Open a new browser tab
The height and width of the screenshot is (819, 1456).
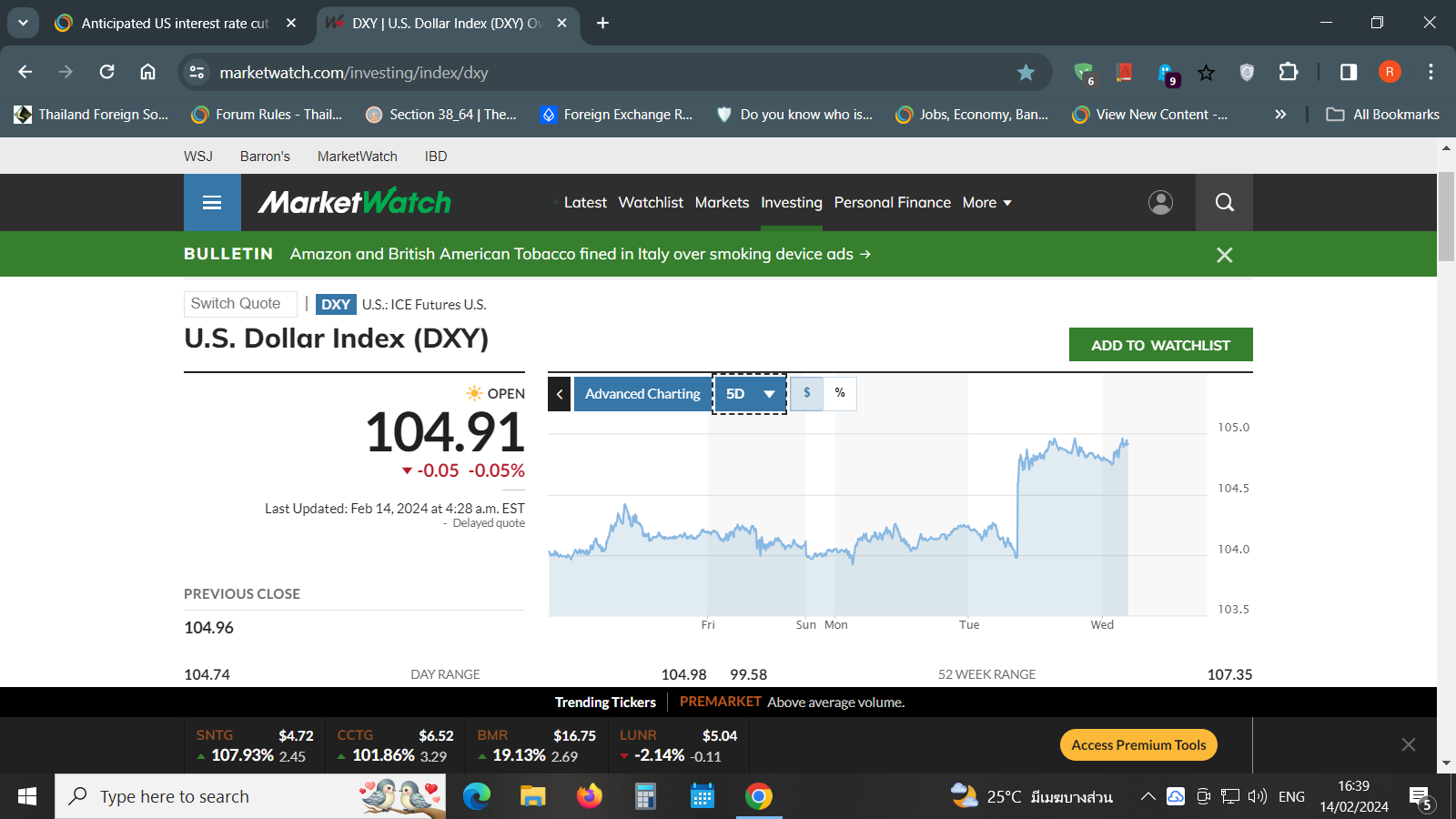(602, 23)
